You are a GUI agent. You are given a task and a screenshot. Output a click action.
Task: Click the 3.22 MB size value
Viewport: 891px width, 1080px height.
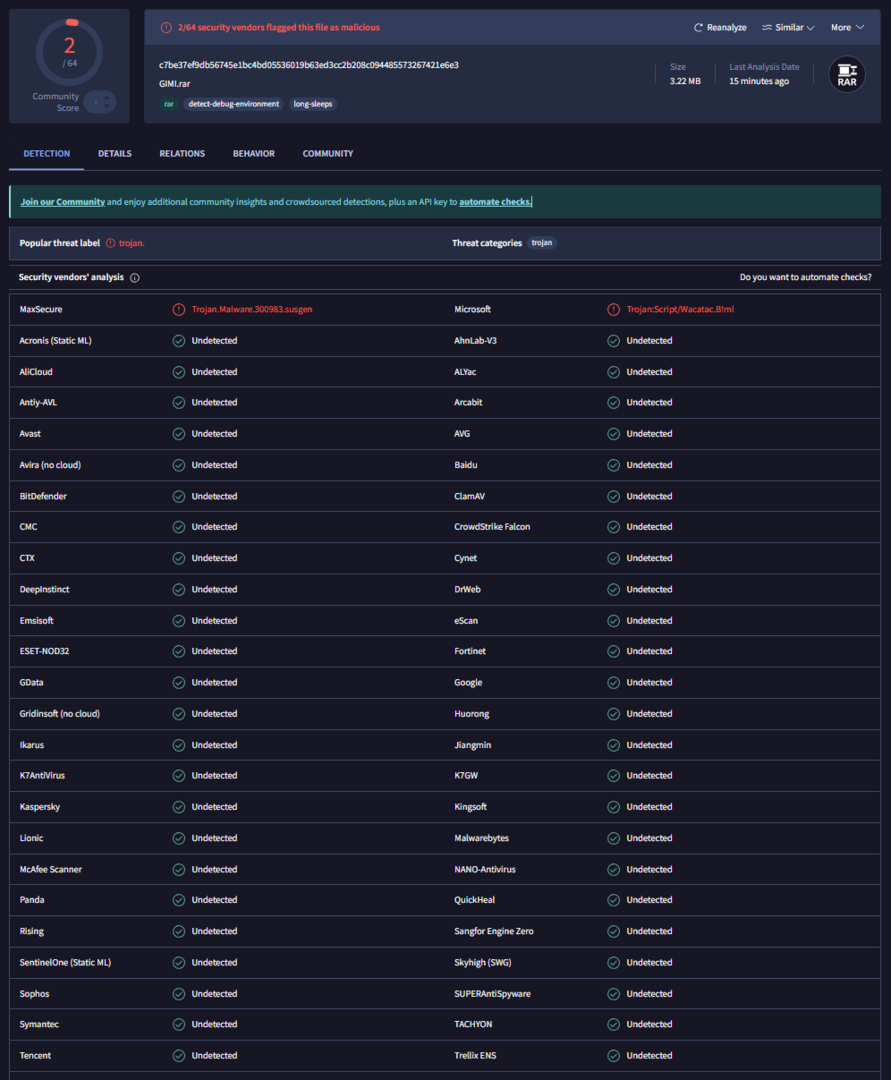[x=685, y=81]
